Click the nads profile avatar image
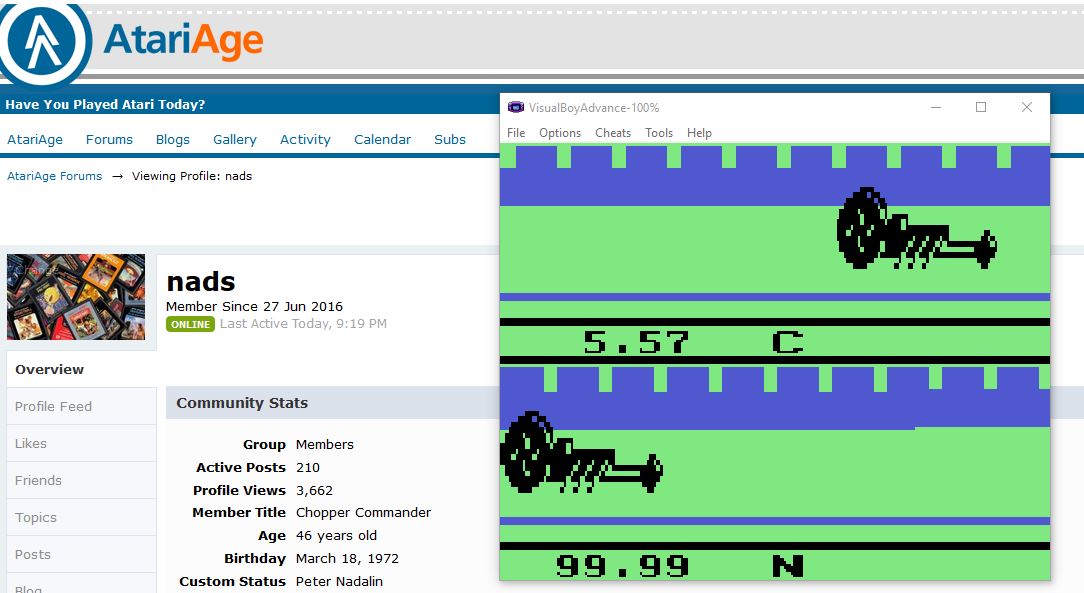The width and height of the screenshot is (1084, 593). coord(76,297)
